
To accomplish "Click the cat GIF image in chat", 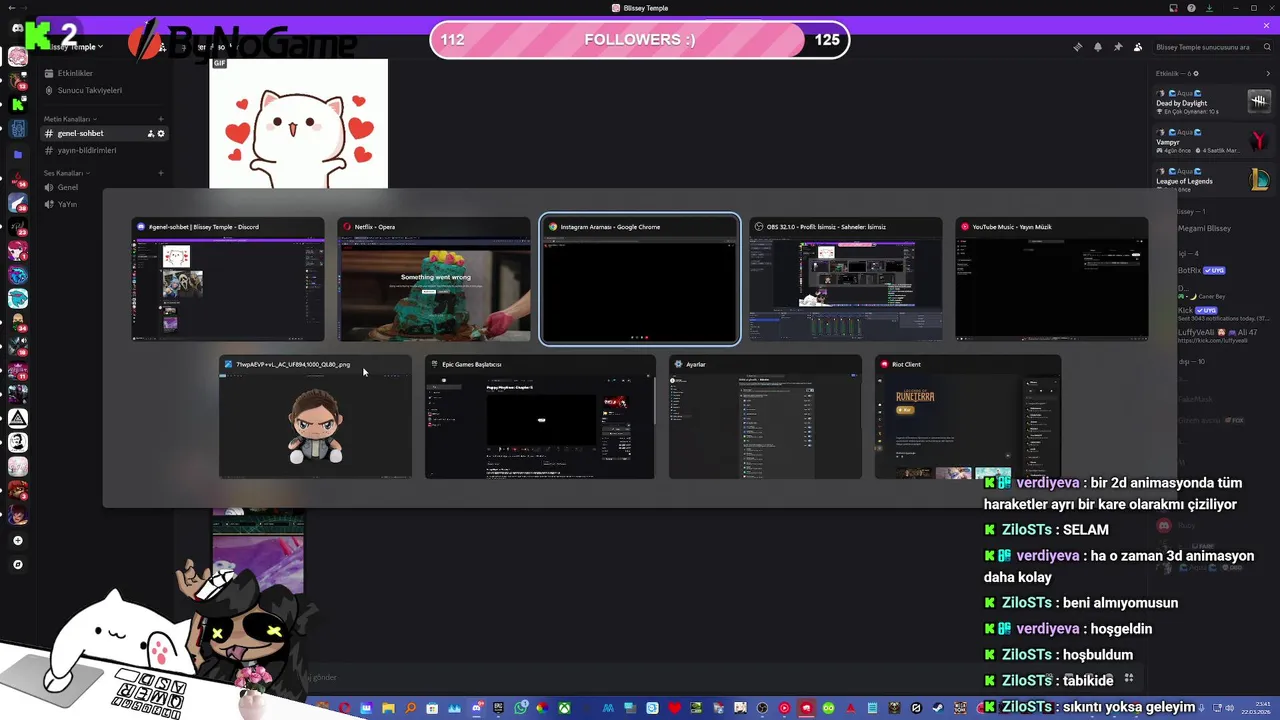I will [x=298, y=123].
